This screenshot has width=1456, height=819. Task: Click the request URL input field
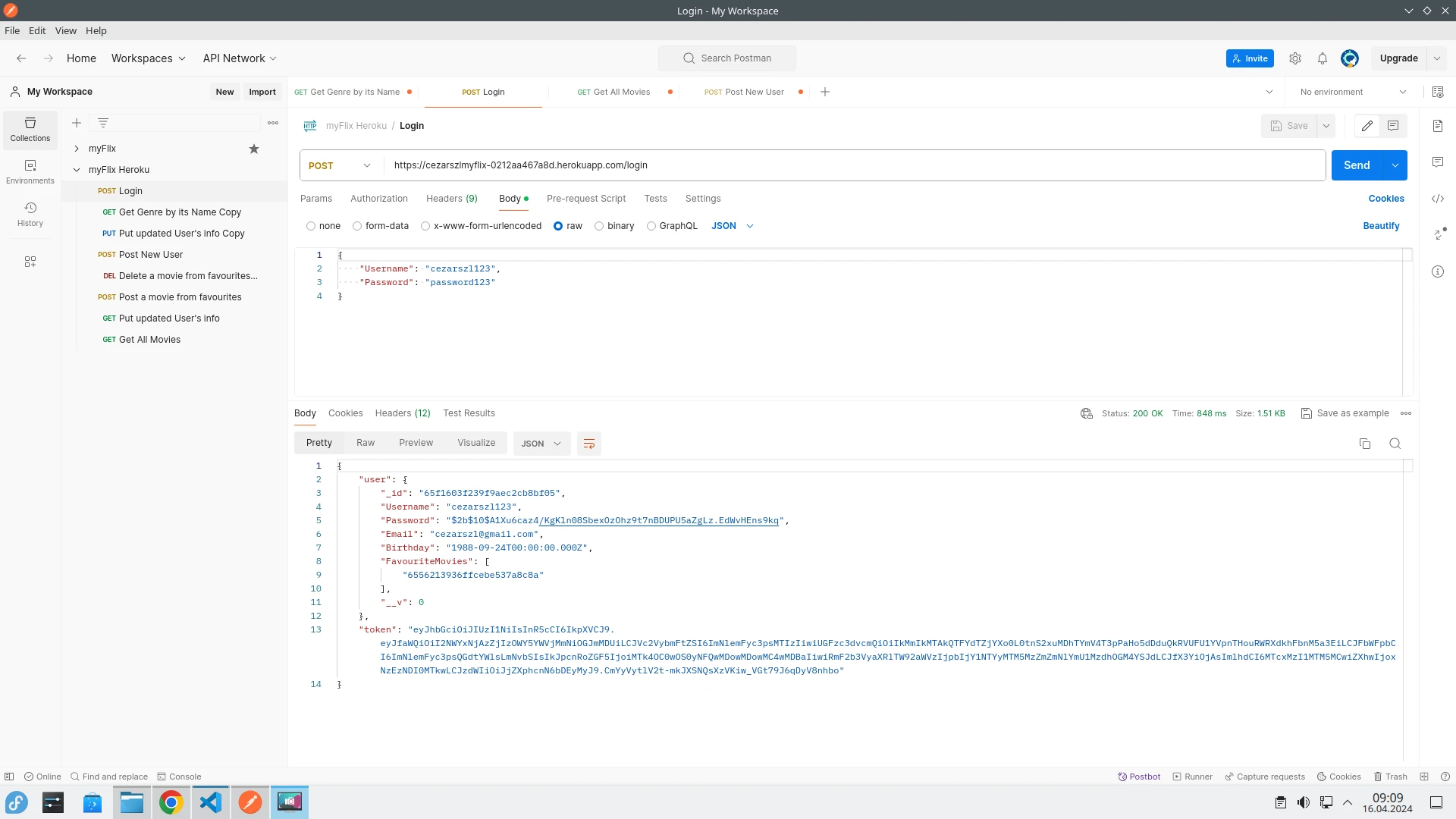pyautogui.click(x=855, y=165)
